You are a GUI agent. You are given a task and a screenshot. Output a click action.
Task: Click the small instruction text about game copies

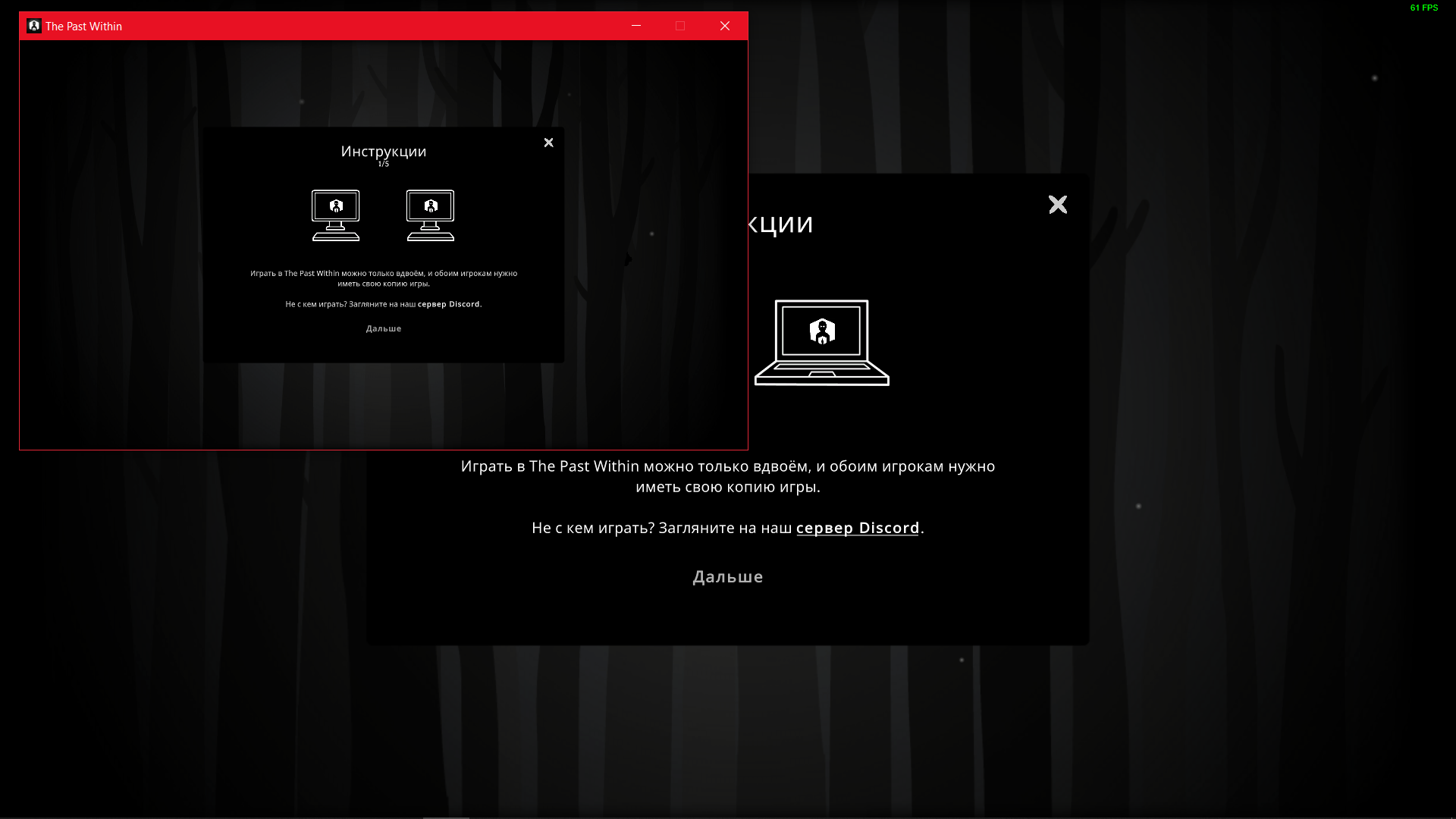coord(384,278)
